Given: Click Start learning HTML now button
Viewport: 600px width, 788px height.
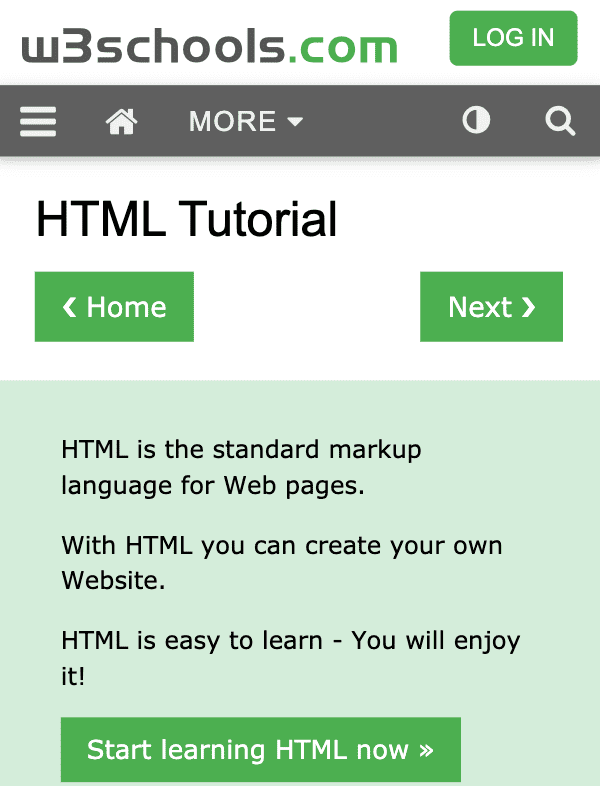Looking at the screenshot, I should click(x=261, y=749).
